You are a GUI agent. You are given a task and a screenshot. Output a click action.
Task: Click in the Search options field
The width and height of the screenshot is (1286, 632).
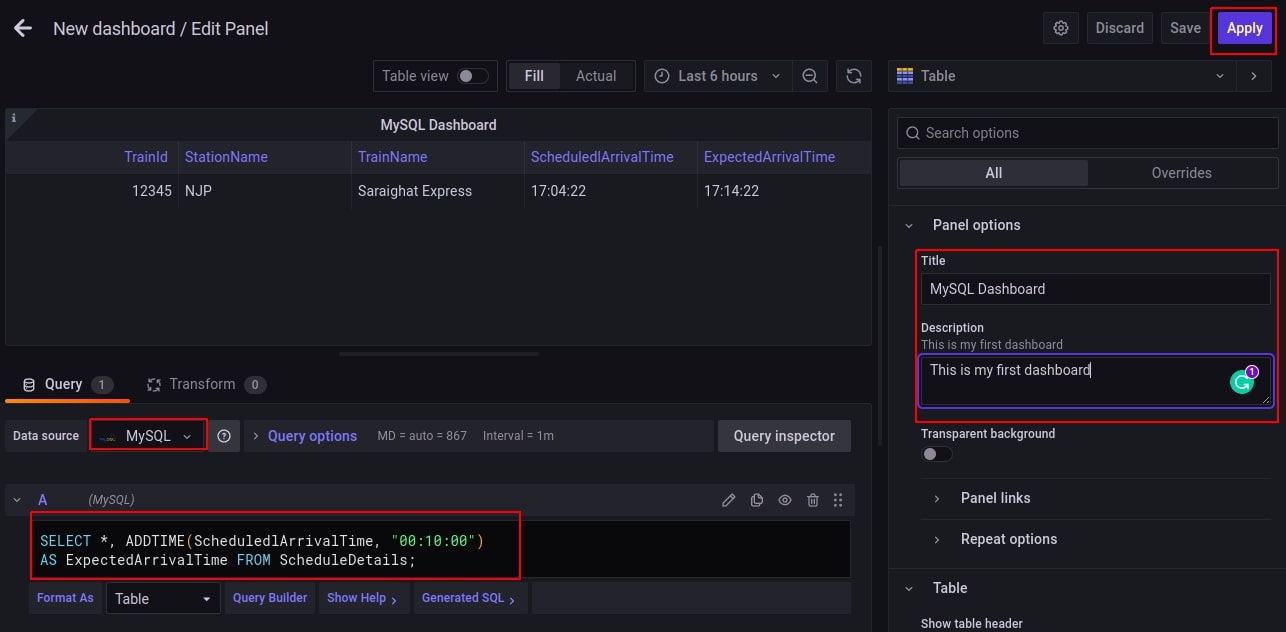pos(1088,133)
